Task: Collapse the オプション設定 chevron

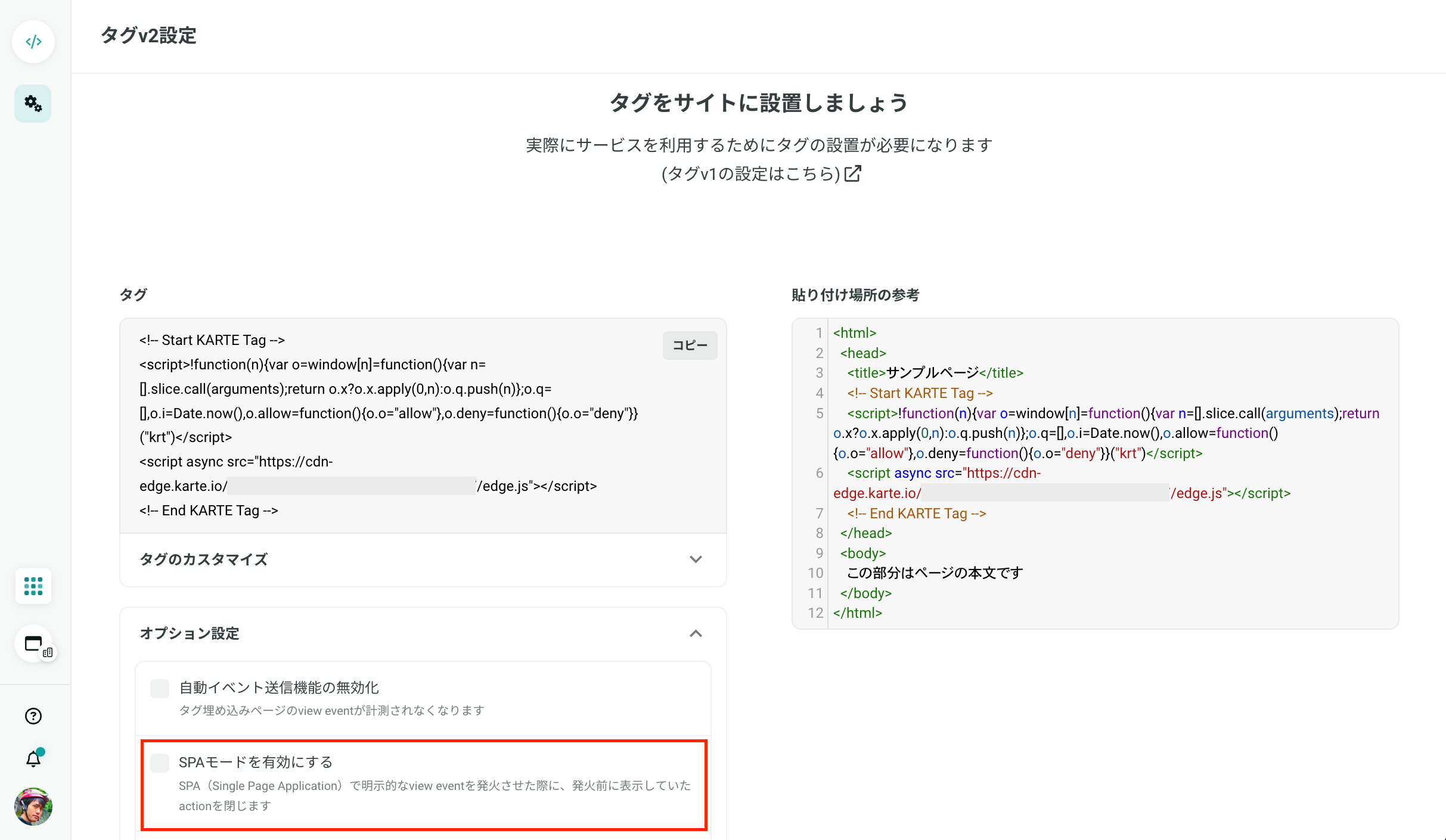Action: [x=696, y=633]
